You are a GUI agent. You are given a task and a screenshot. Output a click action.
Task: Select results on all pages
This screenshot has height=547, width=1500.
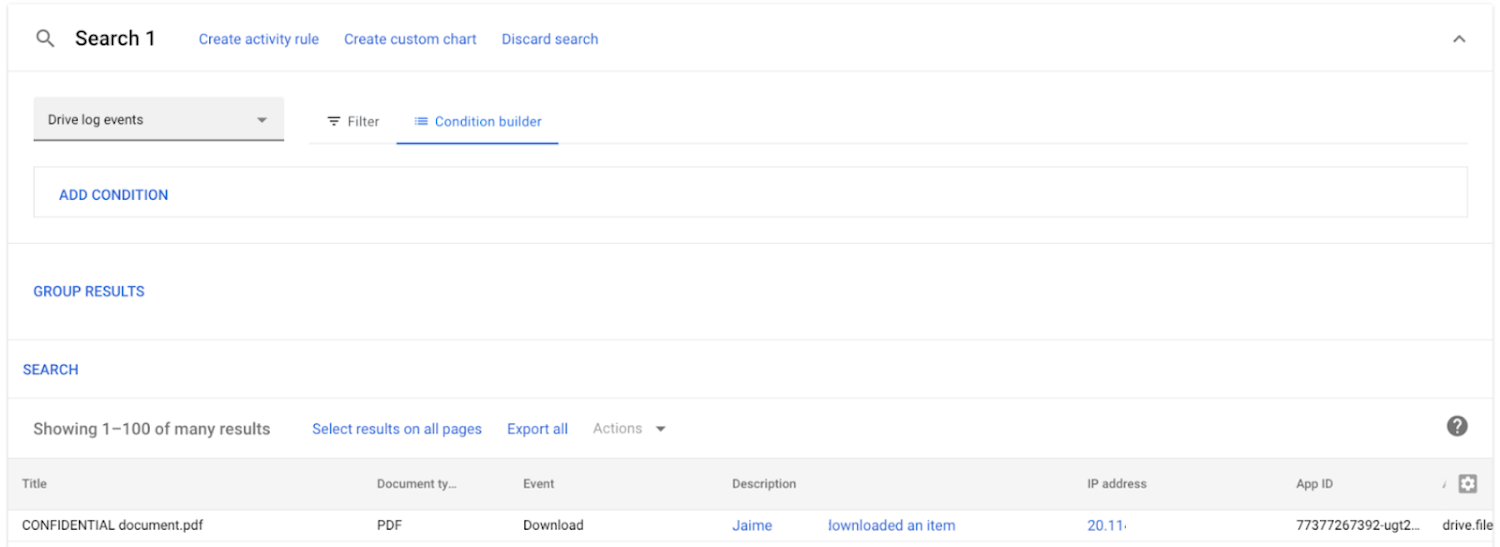(x=396, y=429)
